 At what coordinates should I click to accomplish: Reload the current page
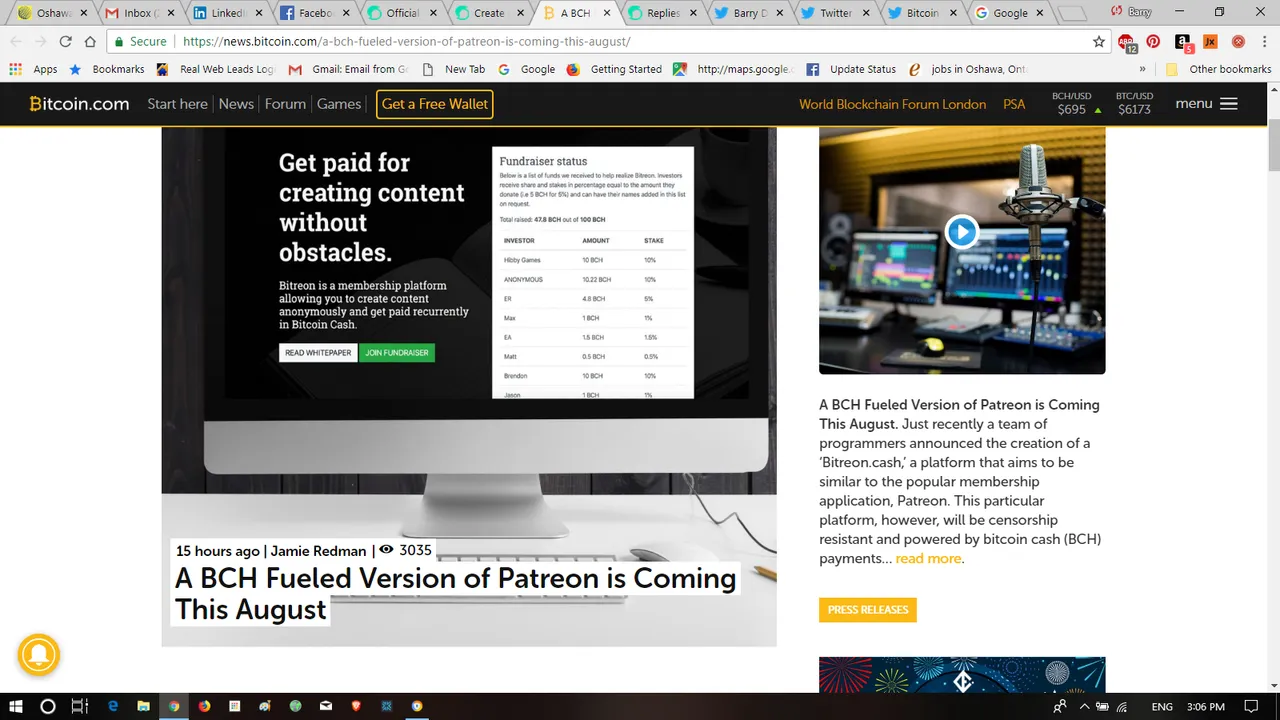point(66,42)
